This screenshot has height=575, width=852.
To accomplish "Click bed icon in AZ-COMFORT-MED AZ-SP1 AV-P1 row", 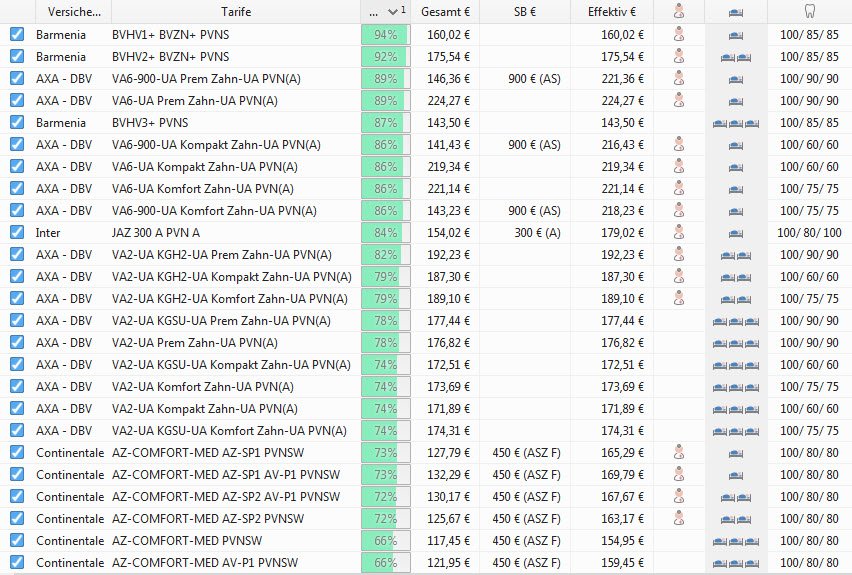I will 736,476.
